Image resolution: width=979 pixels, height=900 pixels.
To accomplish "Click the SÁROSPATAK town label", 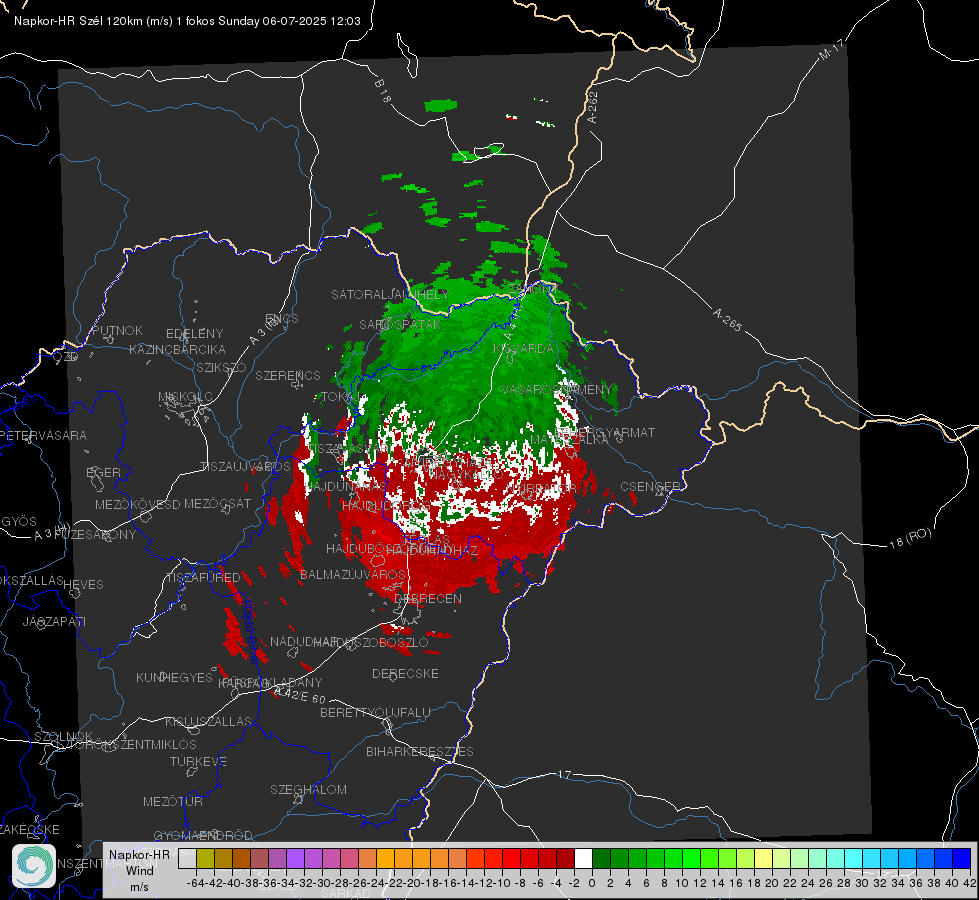I will pos(400,325).
